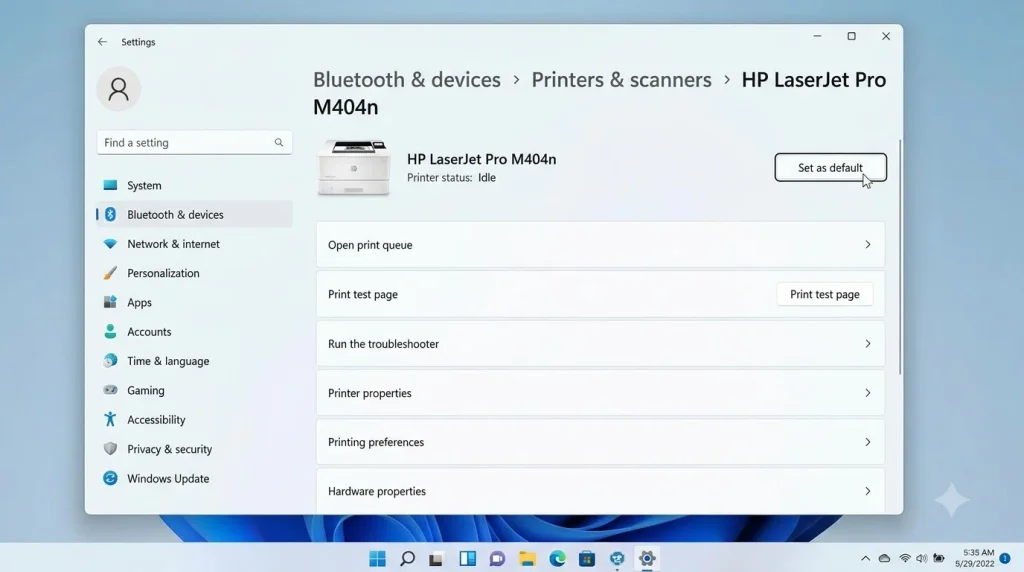Image resolution: width=1024 pixels, height=572 pixels.
Task: Click Set as default button
Action: coord(830,168)
